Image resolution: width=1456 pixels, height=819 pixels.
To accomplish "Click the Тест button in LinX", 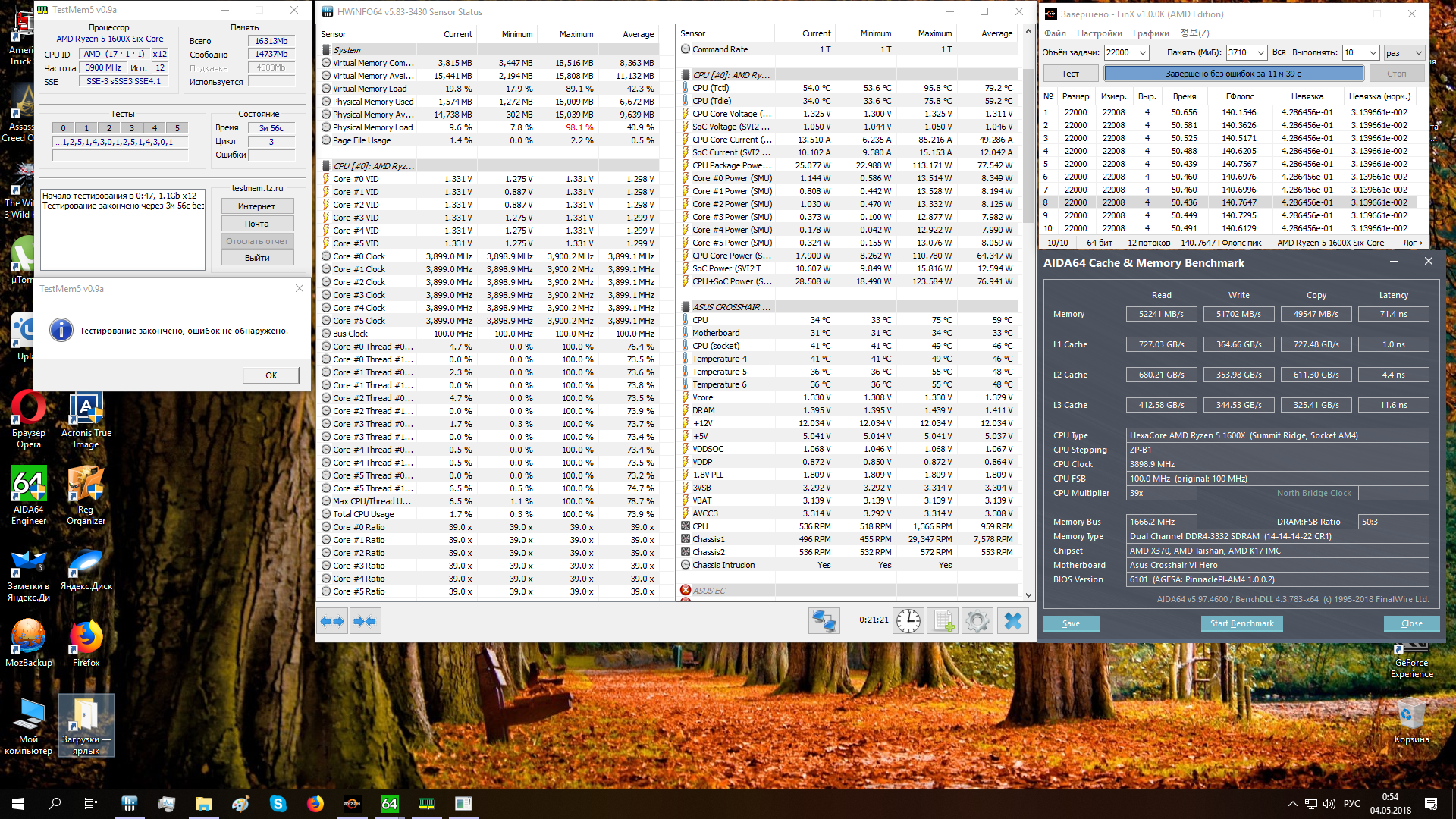I will click(1070, 74).
